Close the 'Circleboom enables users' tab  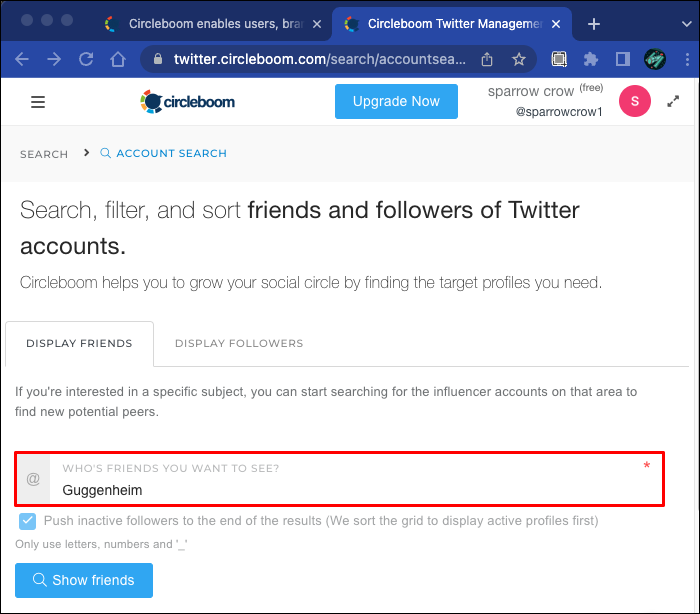pyautogui.click(x=317, y=24)
